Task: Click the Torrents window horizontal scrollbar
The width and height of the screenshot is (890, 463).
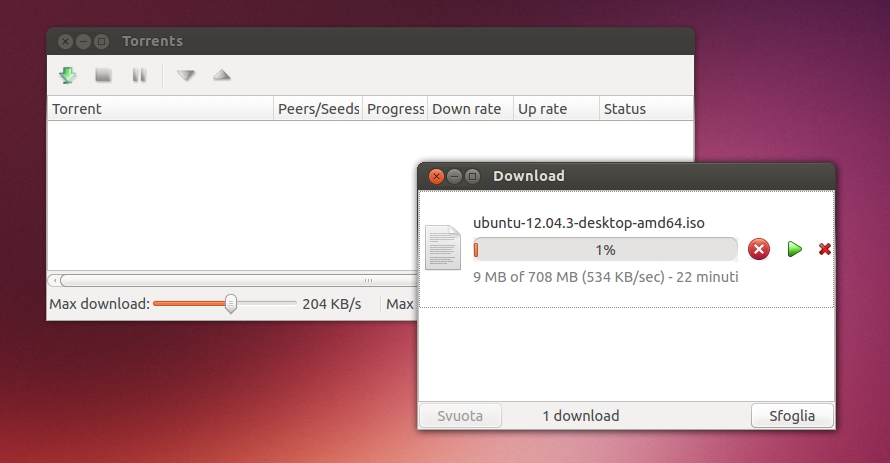Action: (238, 280)
